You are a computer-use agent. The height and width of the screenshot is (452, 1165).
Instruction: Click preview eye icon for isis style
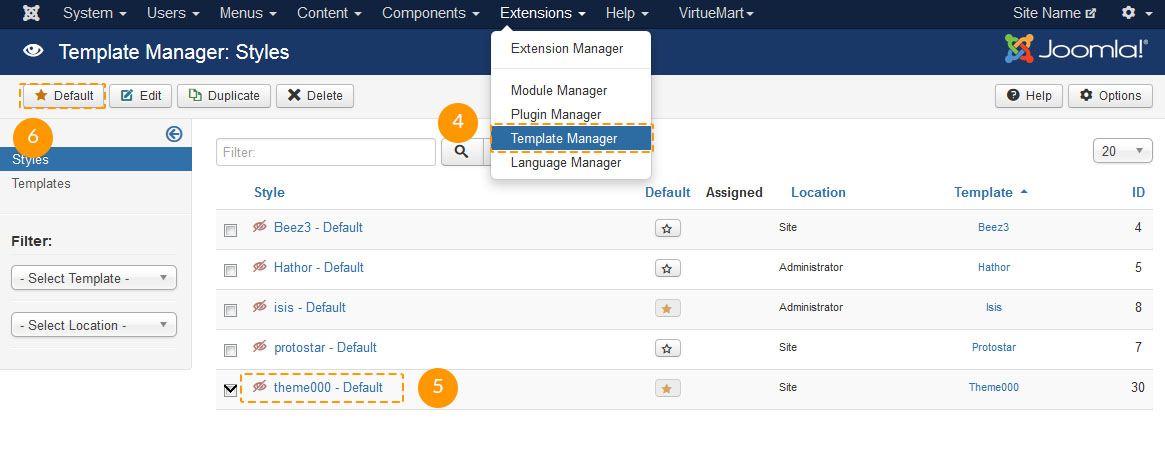(259, 306)
